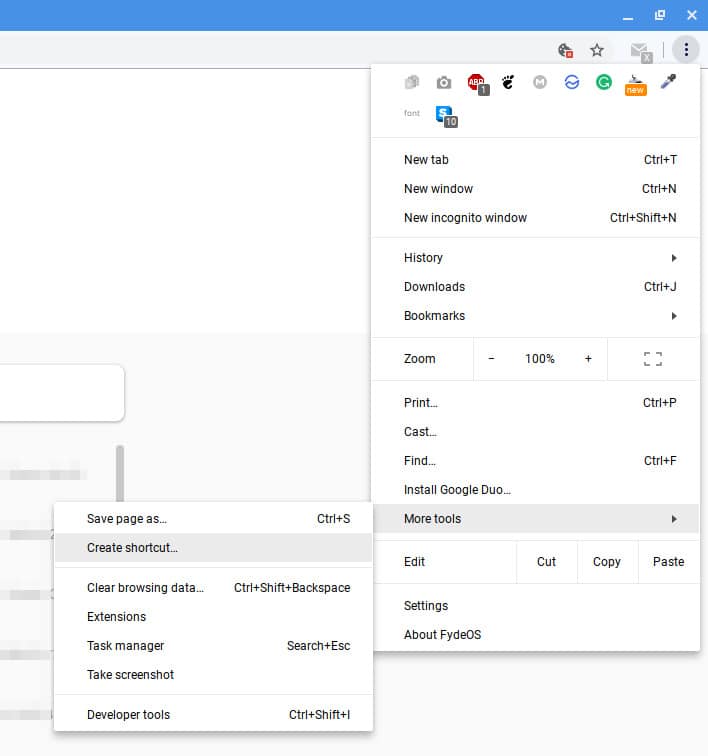This screenshot has width=708, height=756.
Task: Click the font extension icon
Action: pos(412,113)
